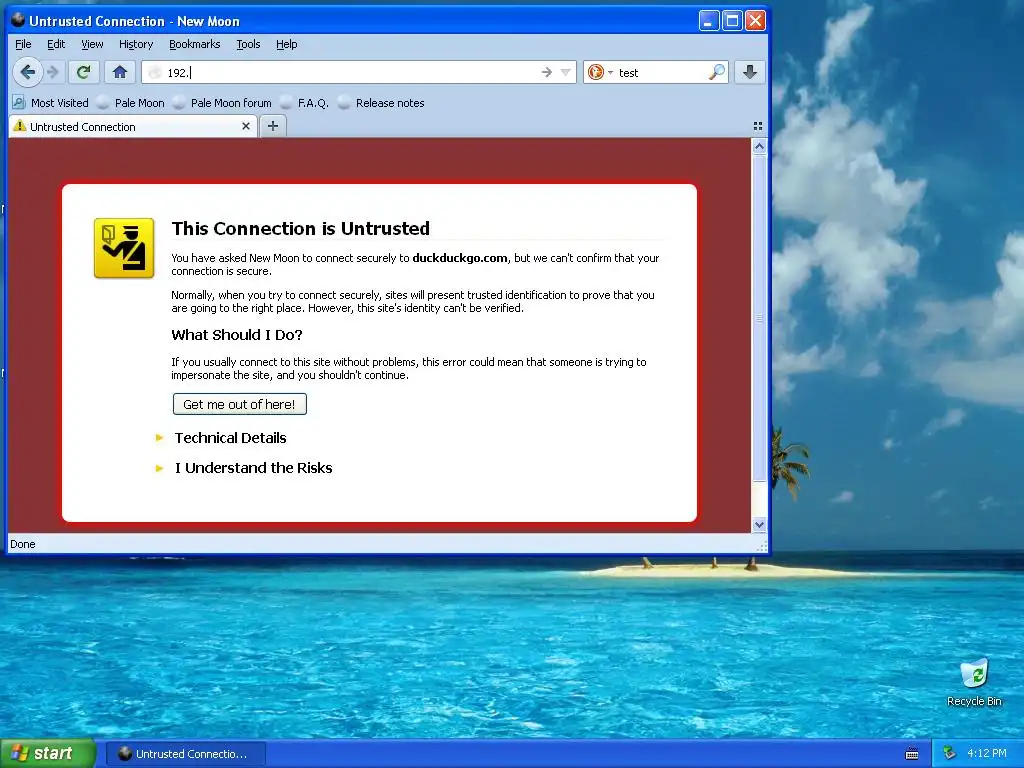Open Most Visited bookmarks folder
Screen dimensions: 1024x768
(50, 103)
